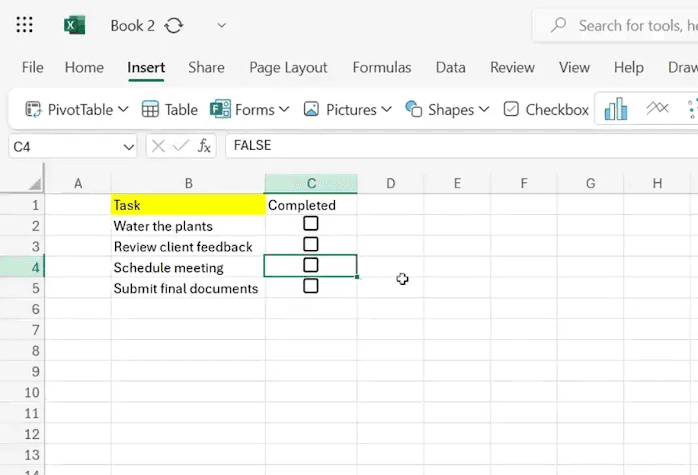Screen dimensions: 698x475
Task: Insert a Table from the ribbon
Action: coord(170,110)
